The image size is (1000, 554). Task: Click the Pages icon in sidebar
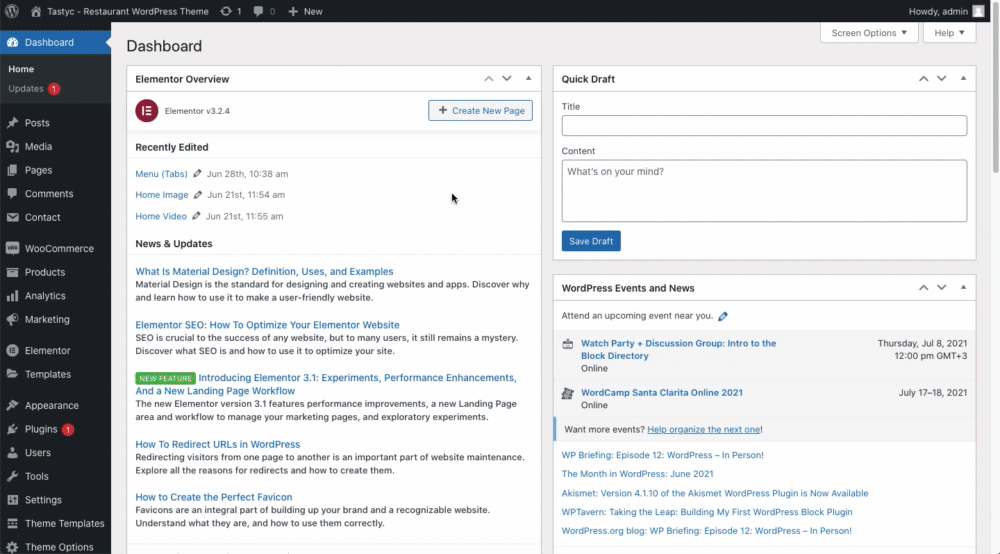[12, 170]
